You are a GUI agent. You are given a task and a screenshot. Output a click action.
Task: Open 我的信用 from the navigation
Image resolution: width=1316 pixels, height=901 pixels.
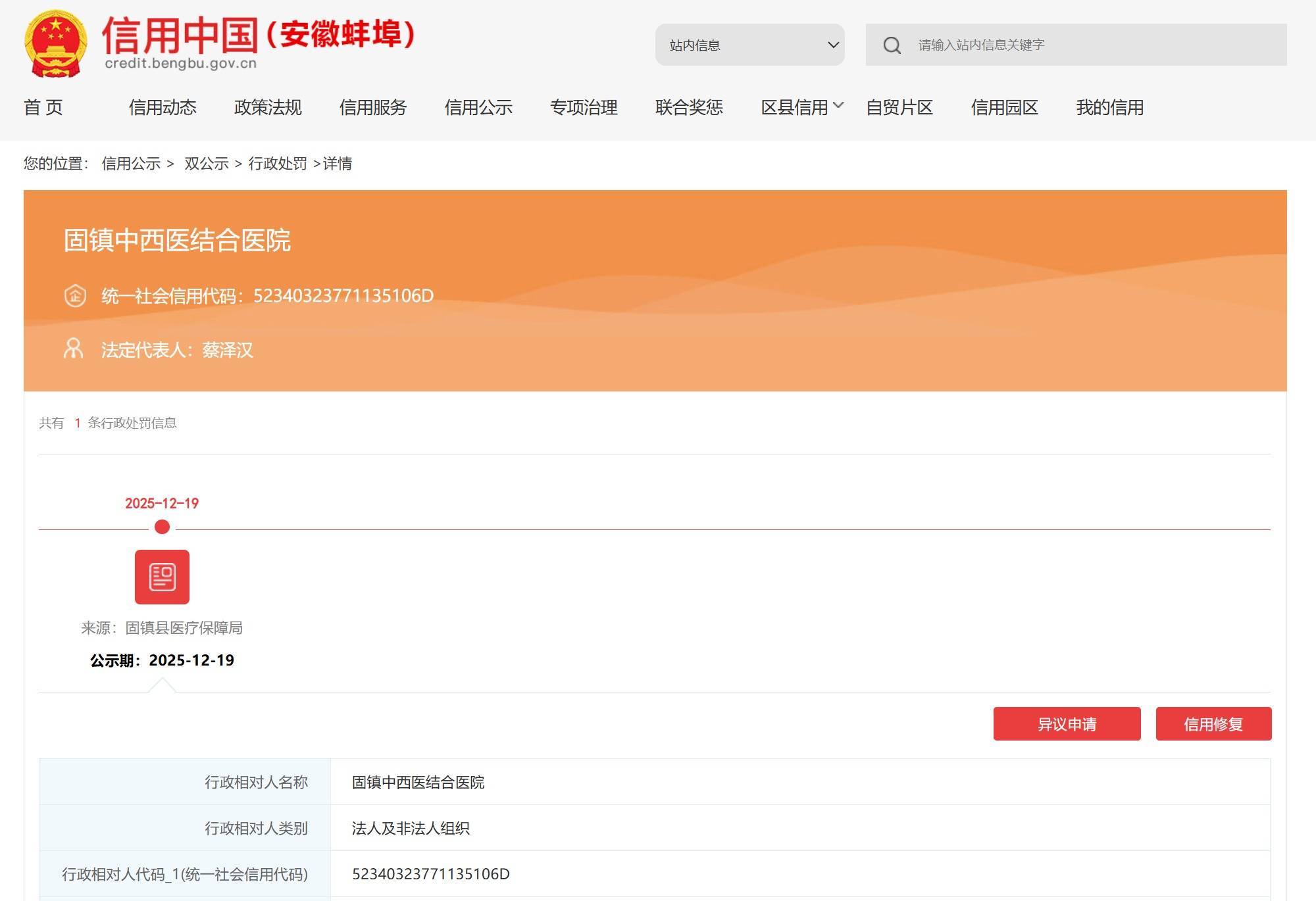point(1109,107)
